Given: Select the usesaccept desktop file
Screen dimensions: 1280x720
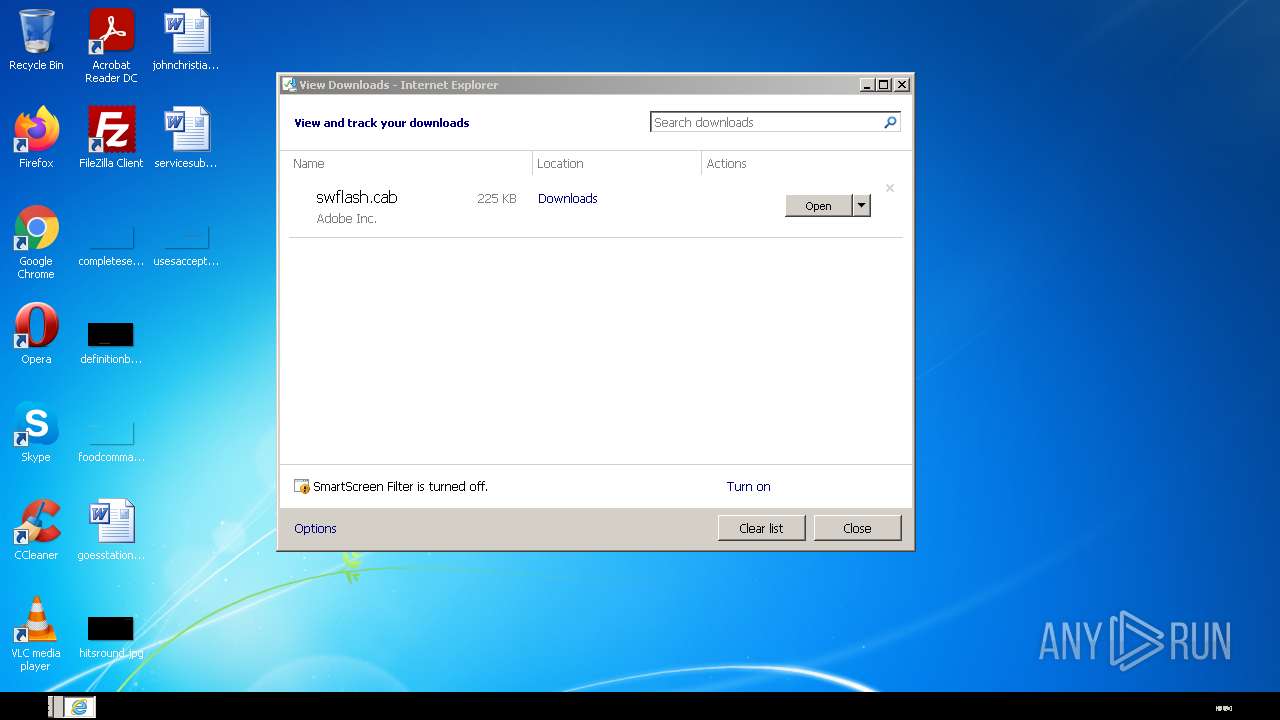Looking at the screenshot, I should point(186,245).
